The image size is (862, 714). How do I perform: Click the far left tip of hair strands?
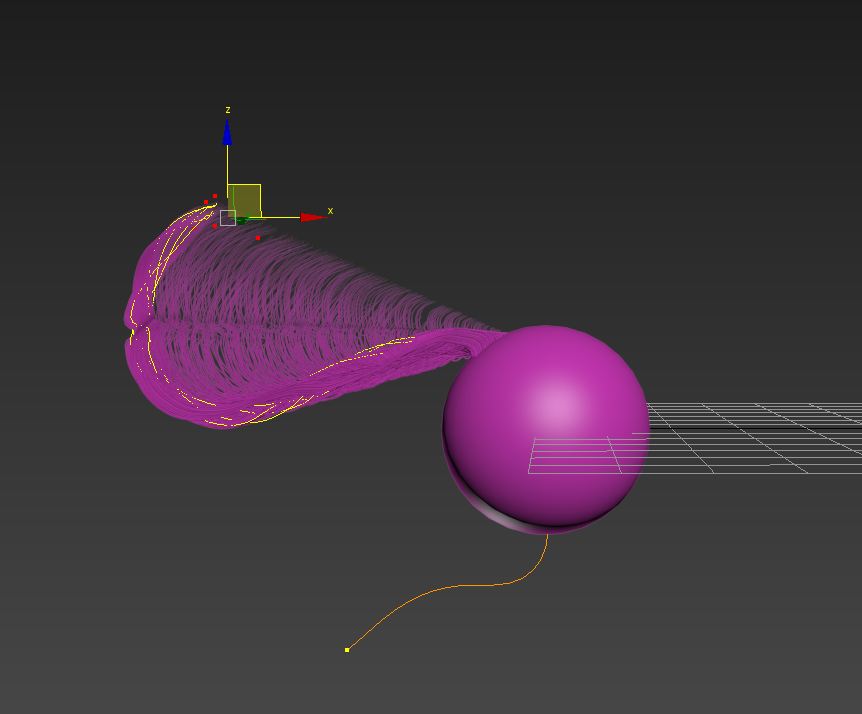pyautogui.click(x=127, y=318)
